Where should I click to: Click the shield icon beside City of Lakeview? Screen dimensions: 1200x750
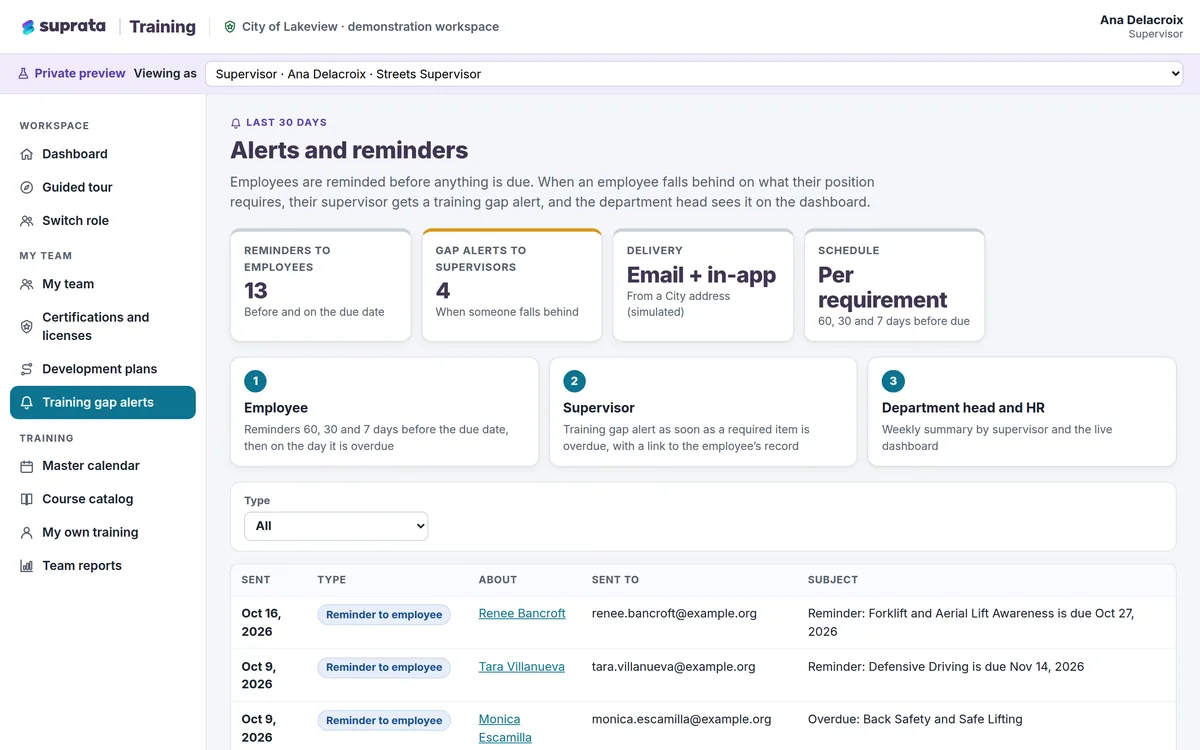(230, 27)
